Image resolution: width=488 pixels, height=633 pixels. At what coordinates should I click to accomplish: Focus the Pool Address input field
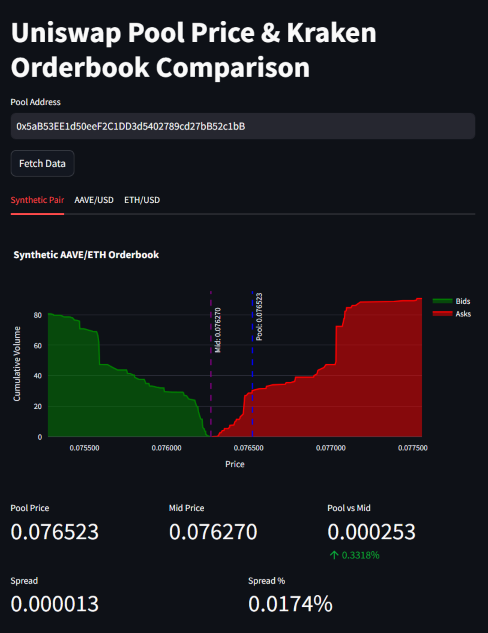click(x=243, y=126)
